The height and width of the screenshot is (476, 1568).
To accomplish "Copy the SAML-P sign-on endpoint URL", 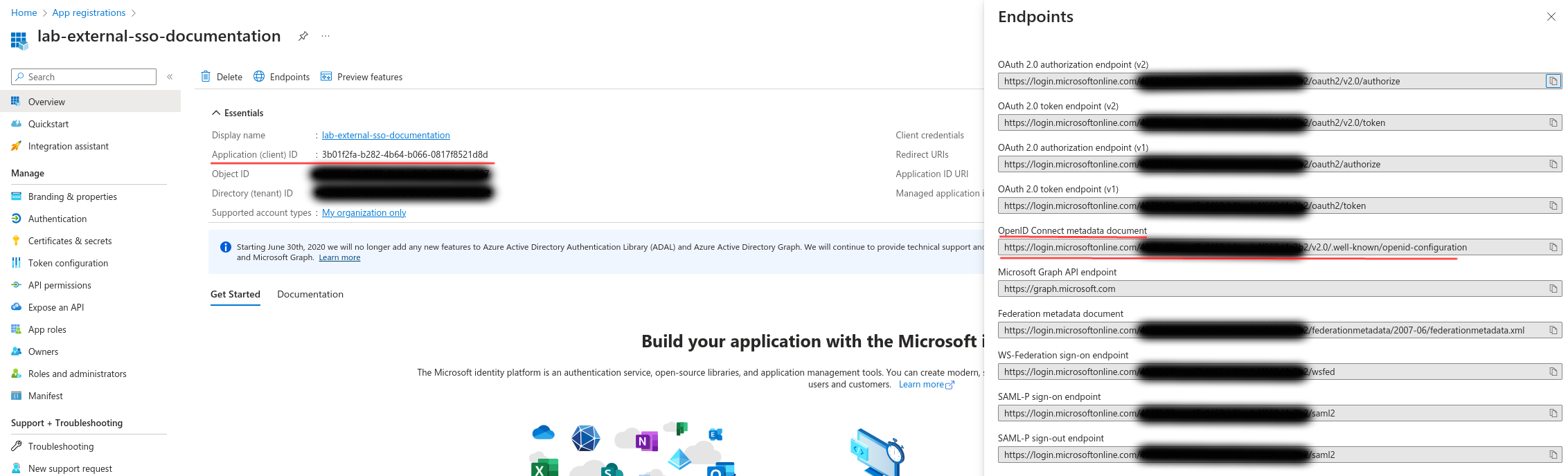I will click(x=1553, y=413).
